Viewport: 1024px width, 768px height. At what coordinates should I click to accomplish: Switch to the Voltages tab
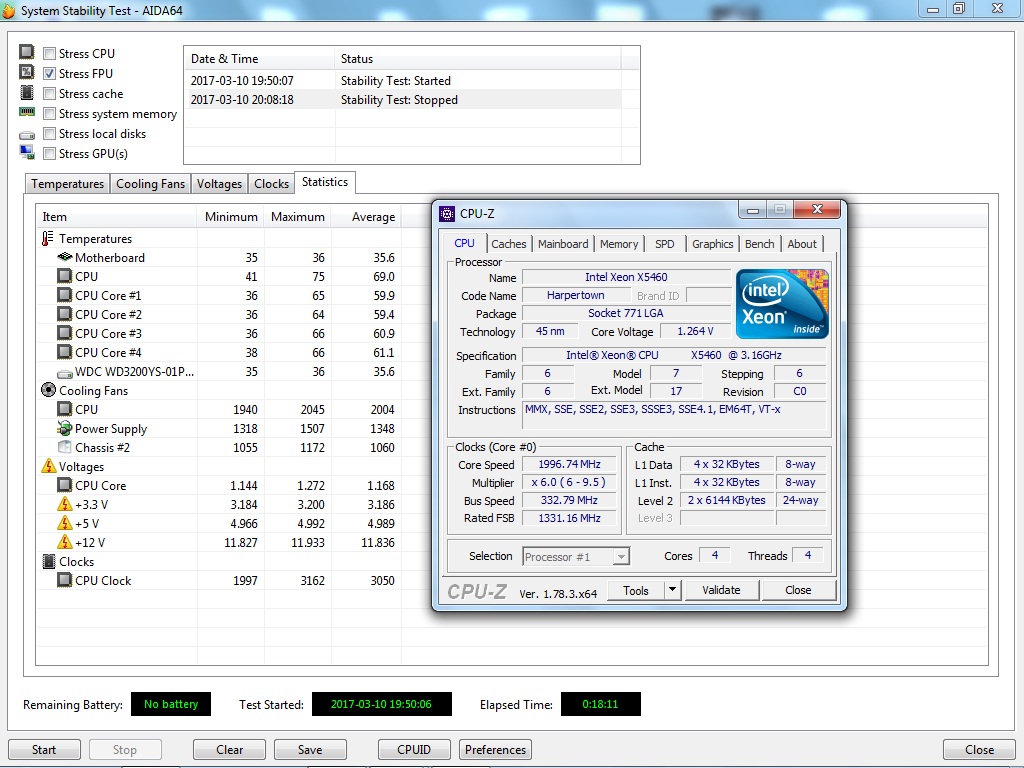pos(219,184)
